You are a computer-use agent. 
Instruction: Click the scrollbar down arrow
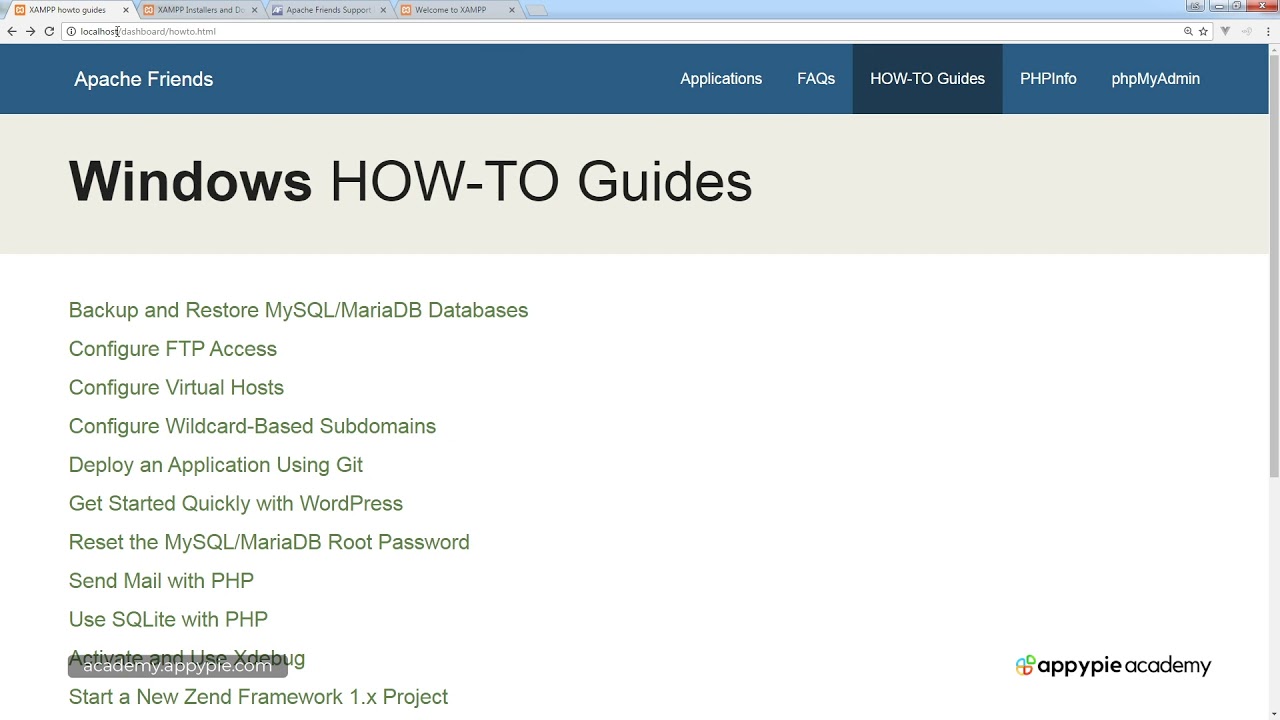pyautogui.click(x=1273, y=713)
